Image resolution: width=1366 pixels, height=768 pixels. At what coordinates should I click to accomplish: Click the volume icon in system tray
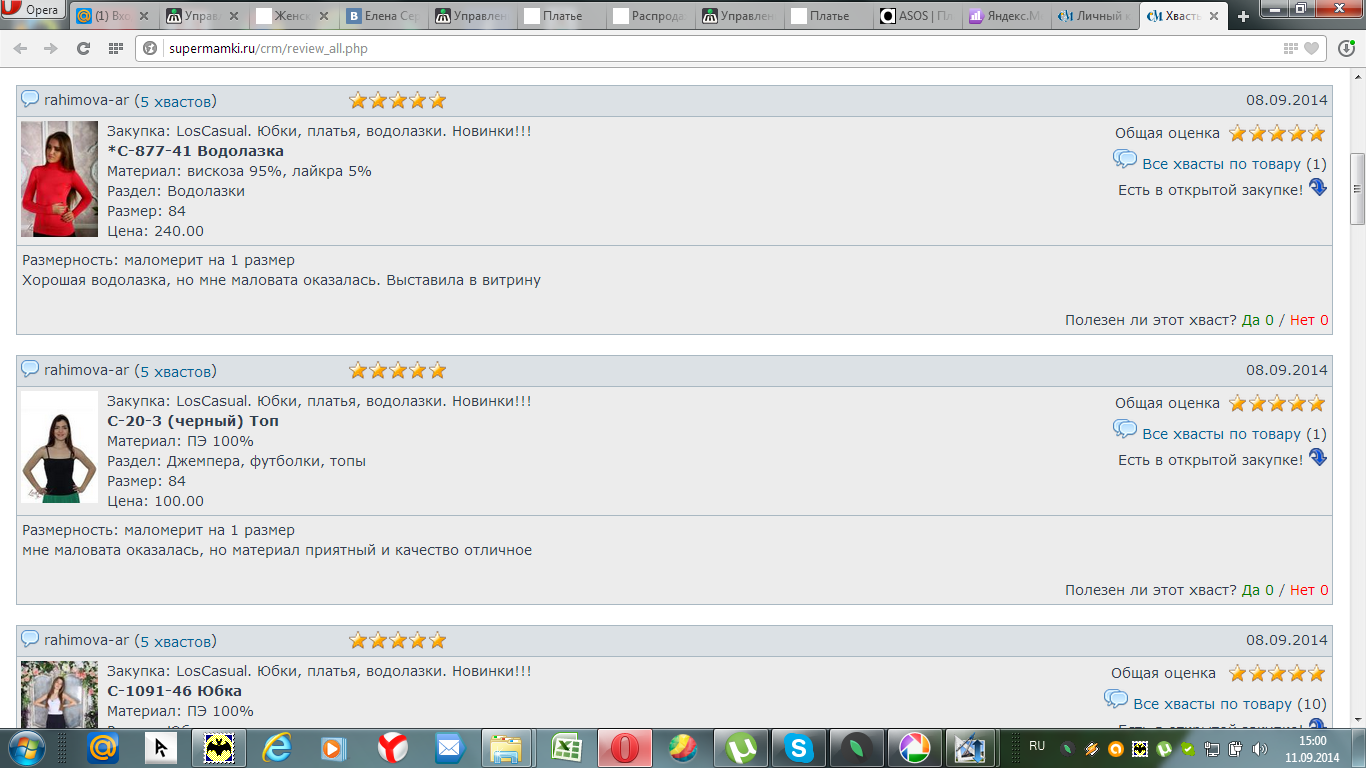coord(1260,748)
